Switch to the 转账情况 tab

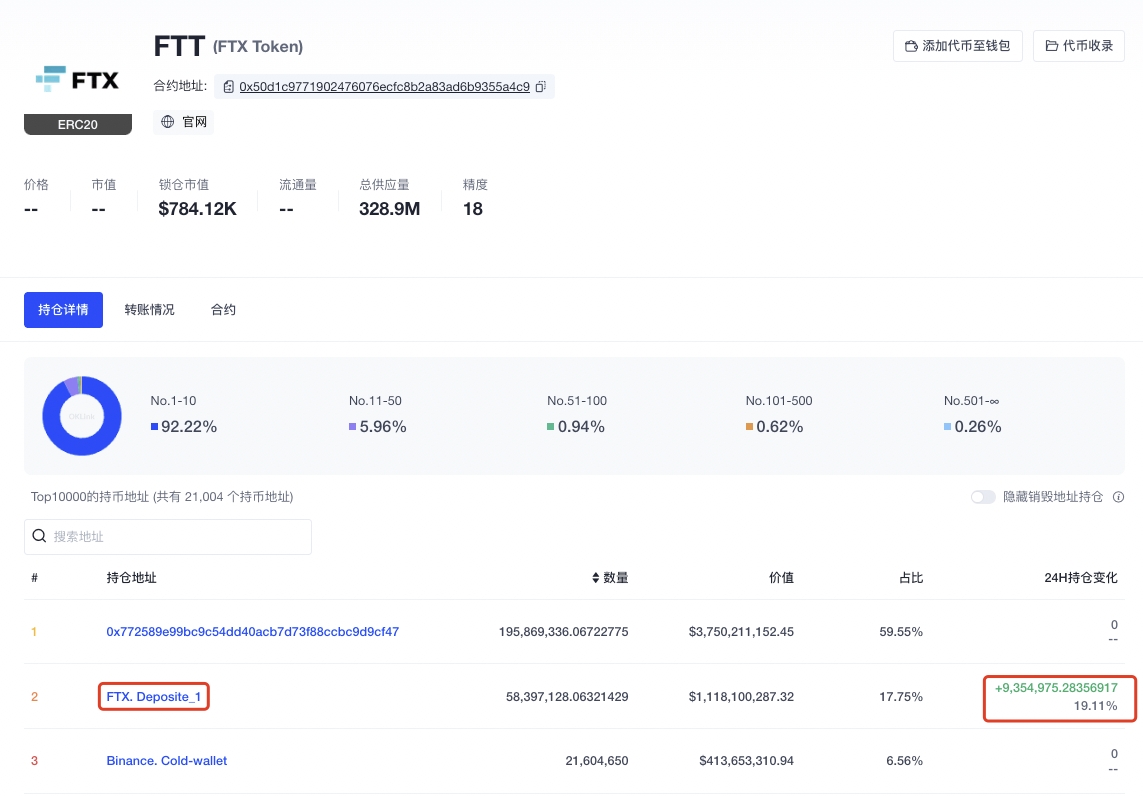(x=149, y=310)
